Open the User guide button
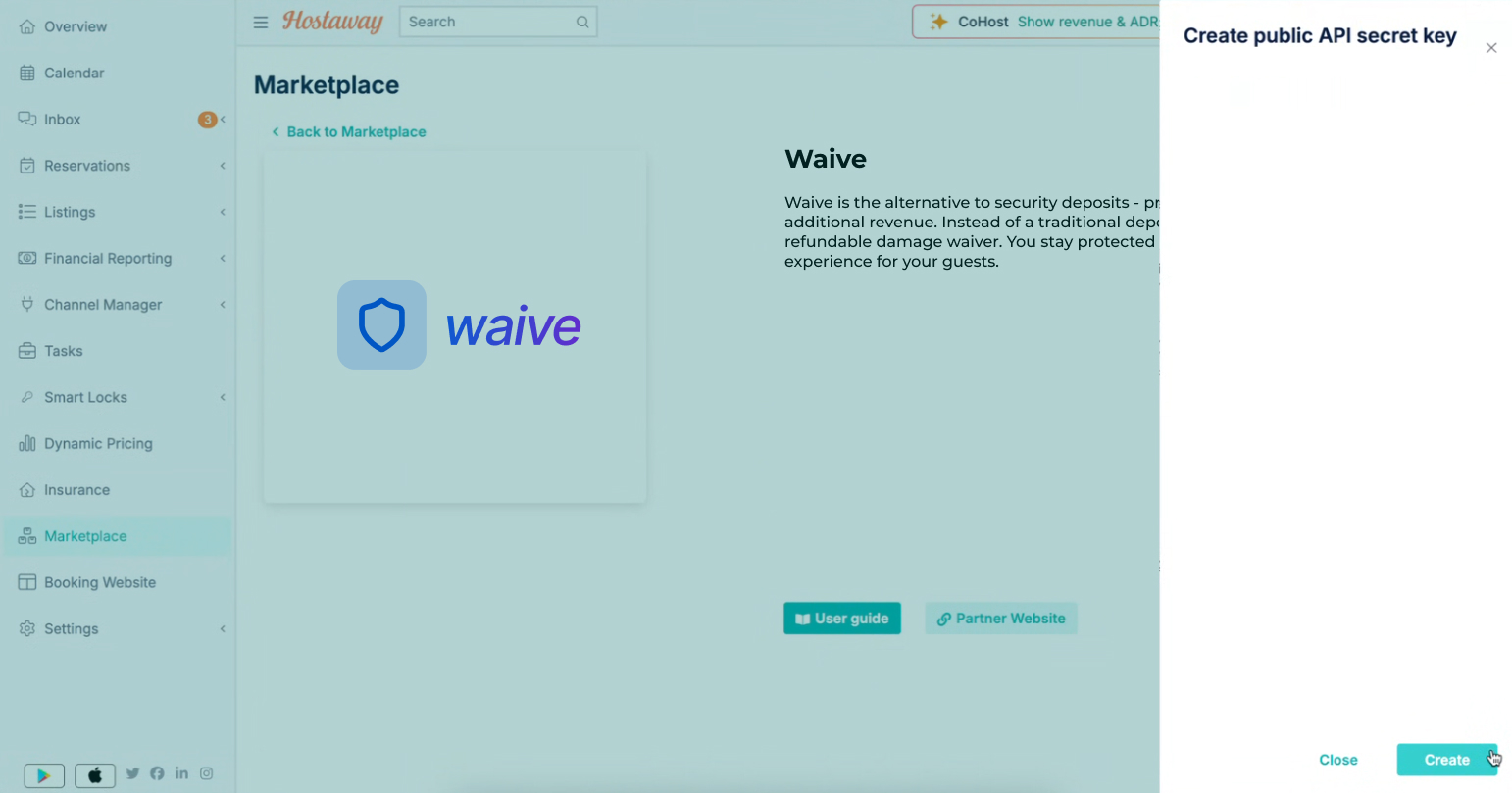 pos(842,619)
